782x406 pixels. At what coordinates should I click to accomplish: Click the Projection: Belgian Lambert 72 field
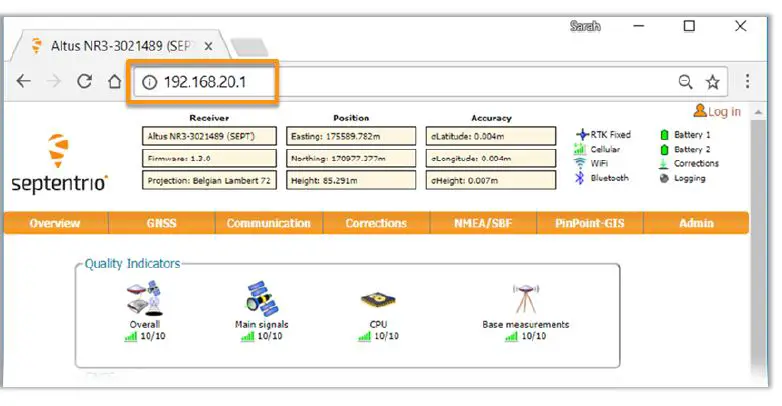pos(209,180)
